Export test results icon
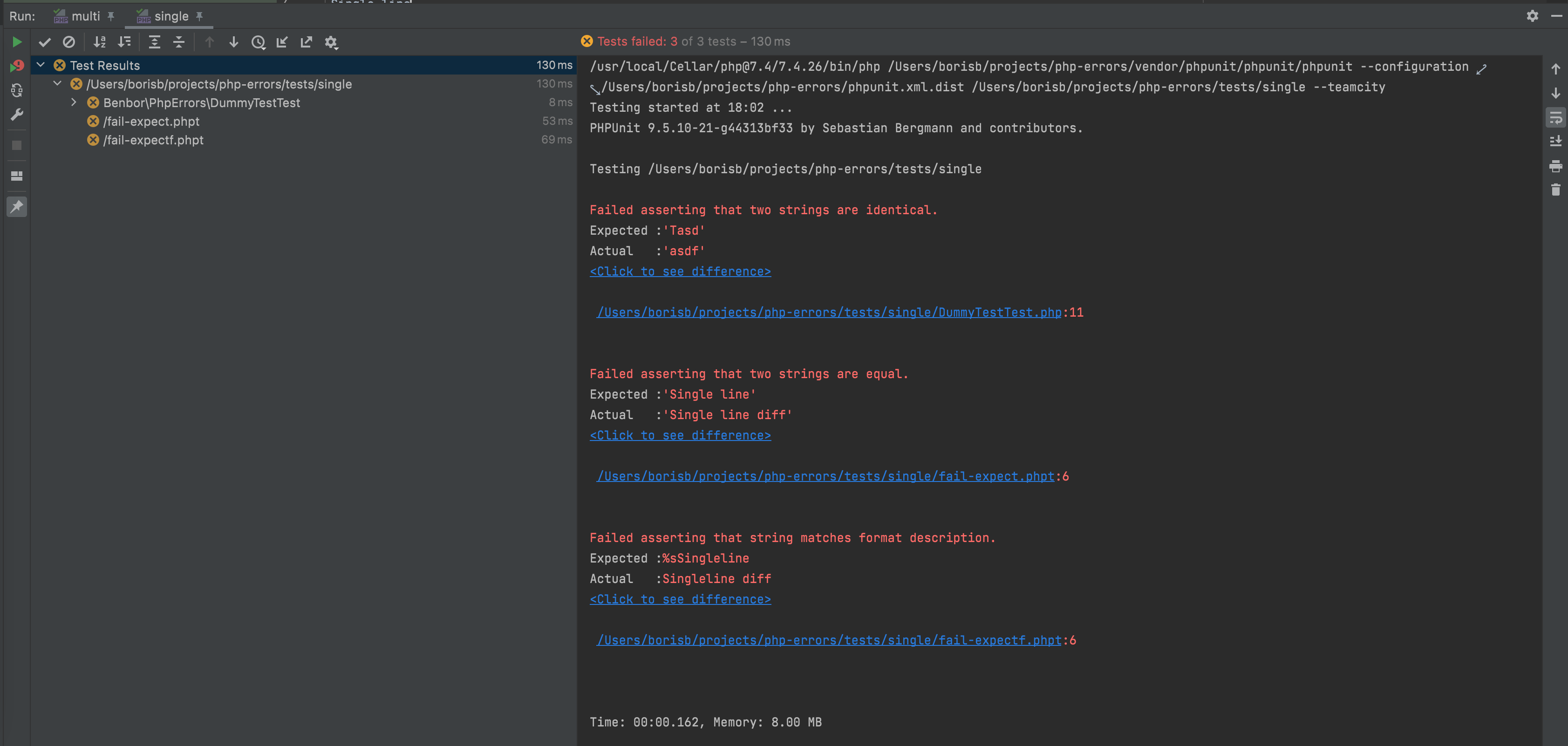This screenshot has width=1568, height=746. [x=306, y=42]
